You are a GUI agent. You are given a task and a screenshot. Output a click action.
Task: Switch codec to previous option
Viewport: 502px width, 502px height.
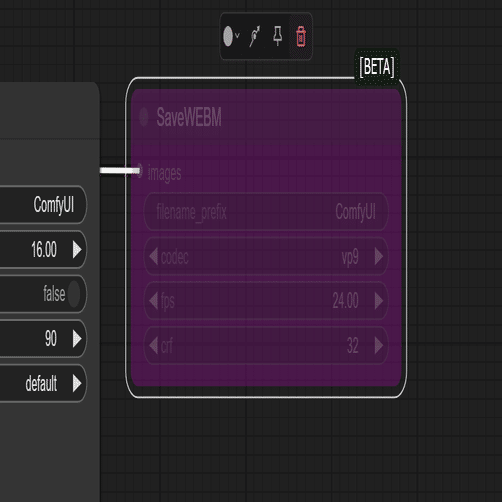coord(153,256)
